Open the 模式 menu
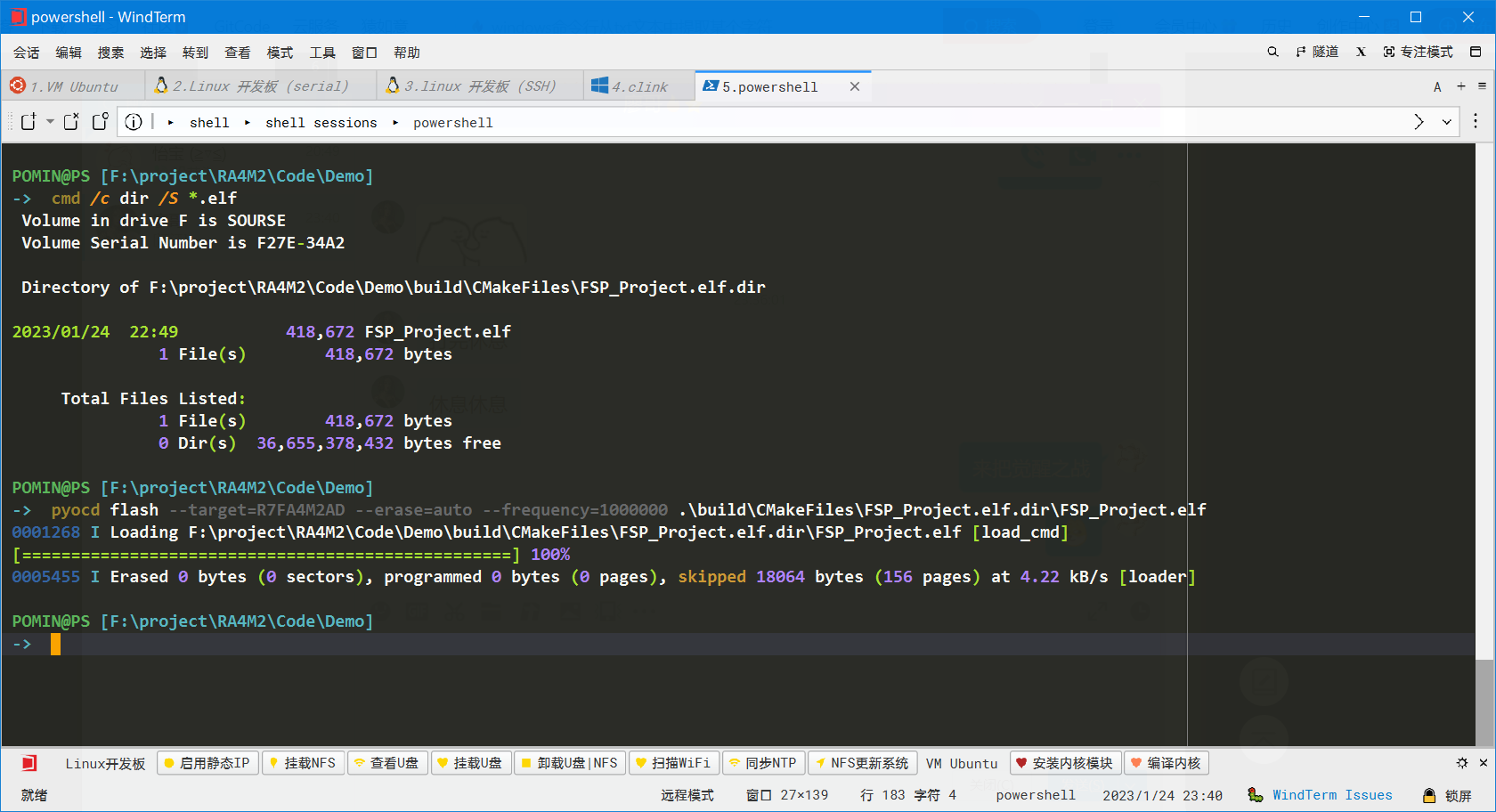 280,53
